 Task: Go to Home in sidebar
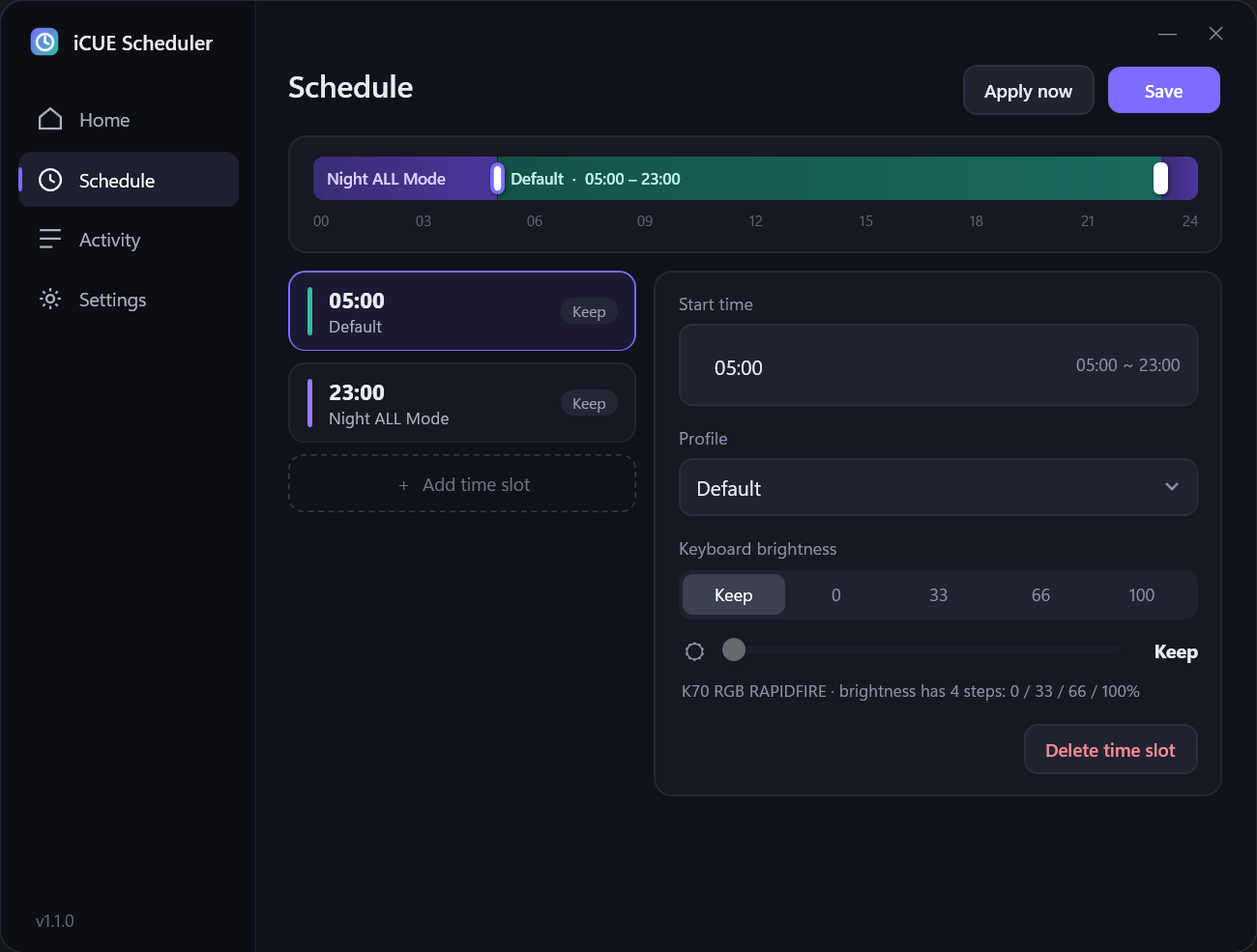tap(129, 119)
